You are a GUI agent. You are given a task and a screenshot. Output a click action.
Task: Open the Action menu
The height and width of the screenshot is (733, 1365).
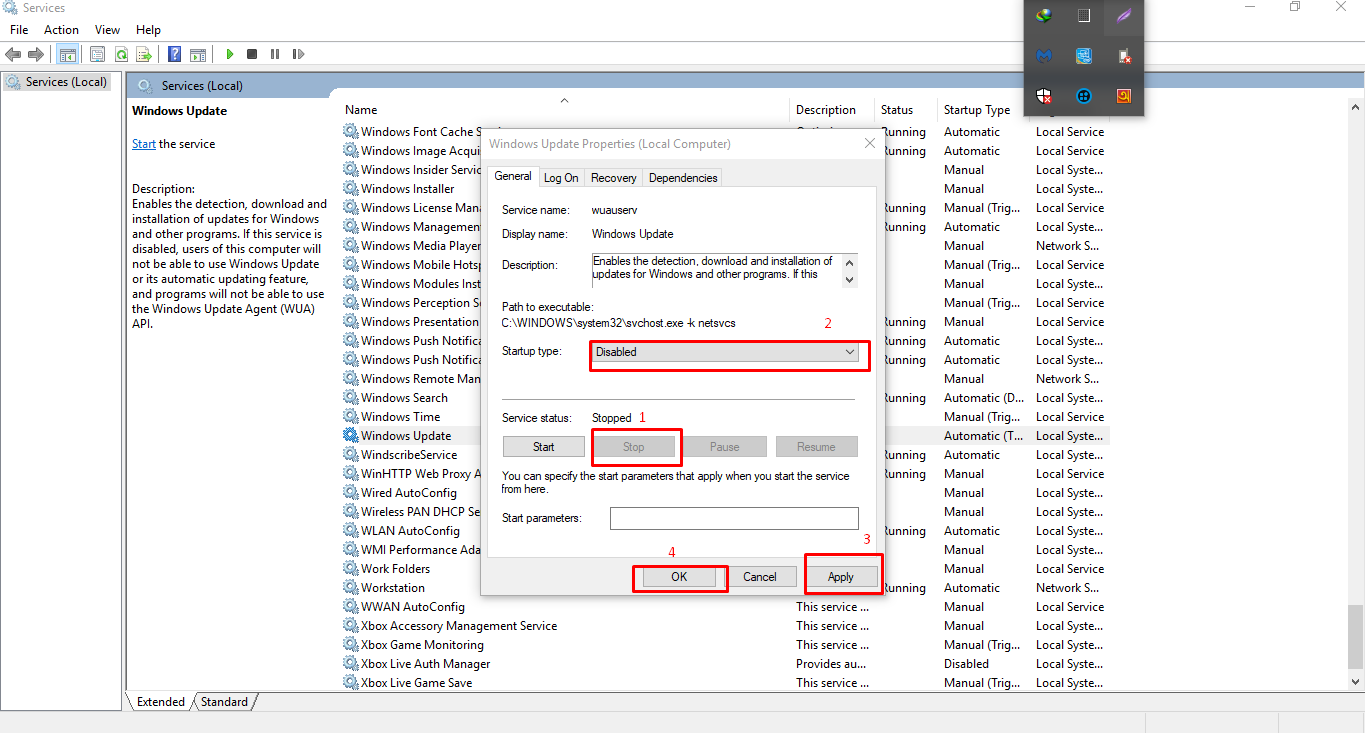pos(61,30)
